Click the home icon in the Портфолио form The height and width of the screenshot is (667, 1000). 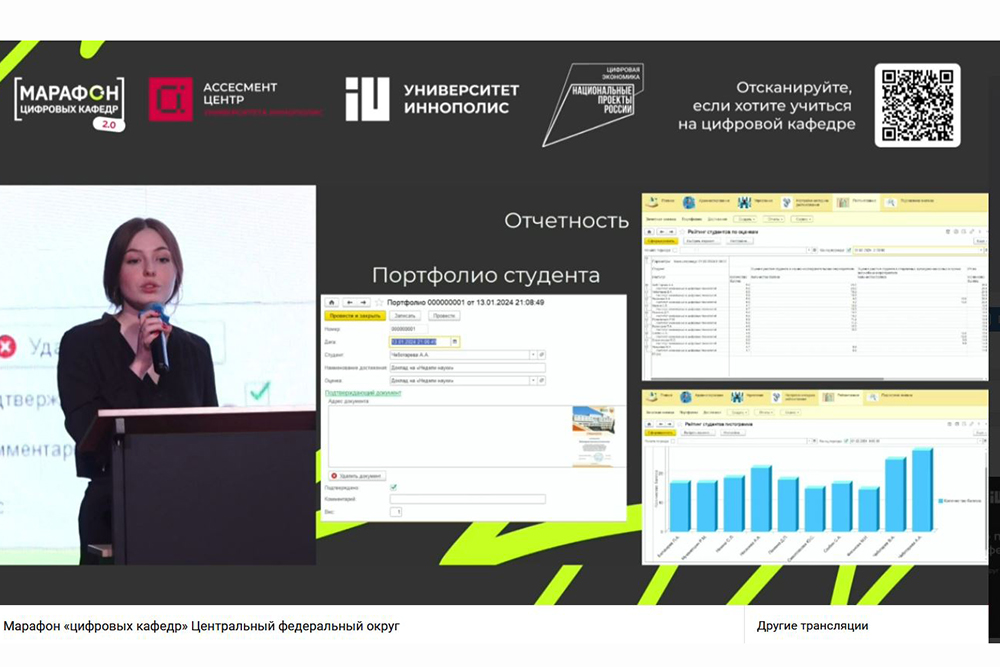tap(332, 302)
